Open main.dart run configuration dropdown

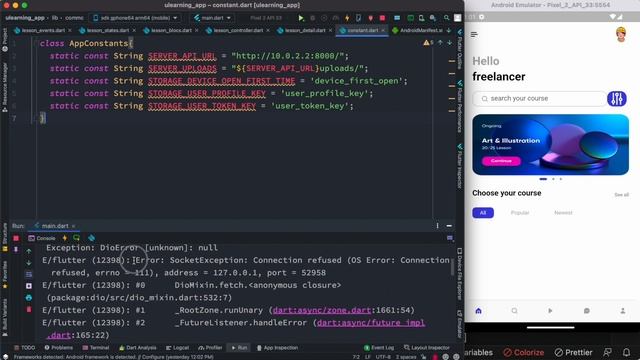point(213,18)
